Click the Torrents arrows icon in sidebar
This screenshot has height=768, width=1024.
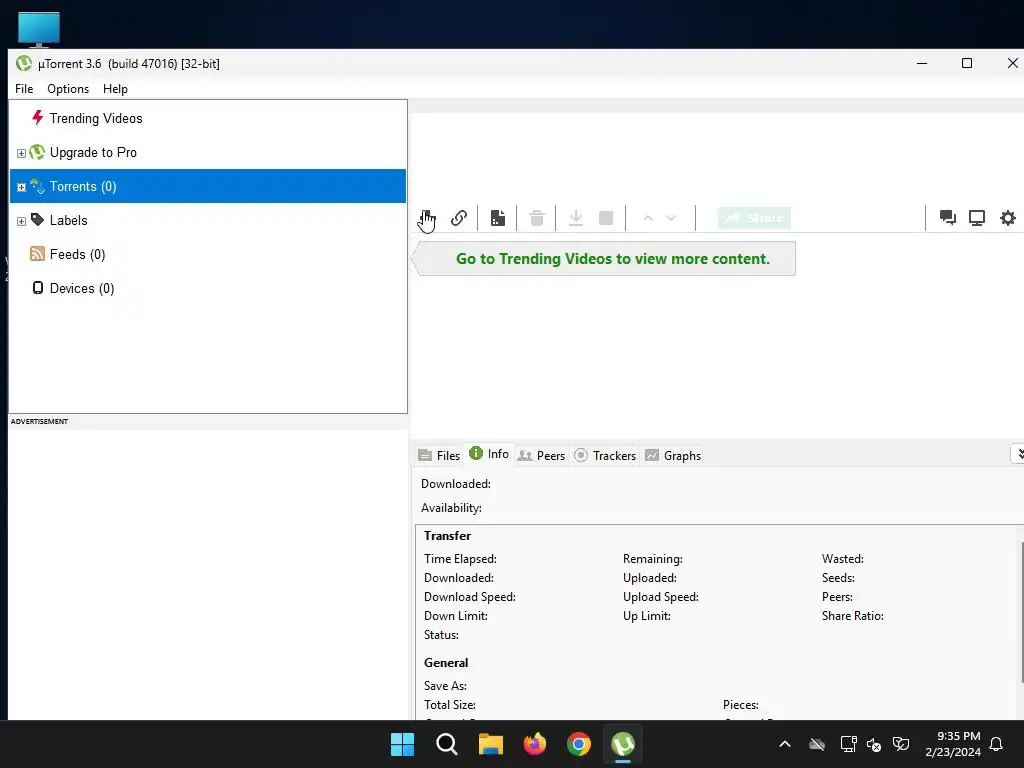(37, 186)
